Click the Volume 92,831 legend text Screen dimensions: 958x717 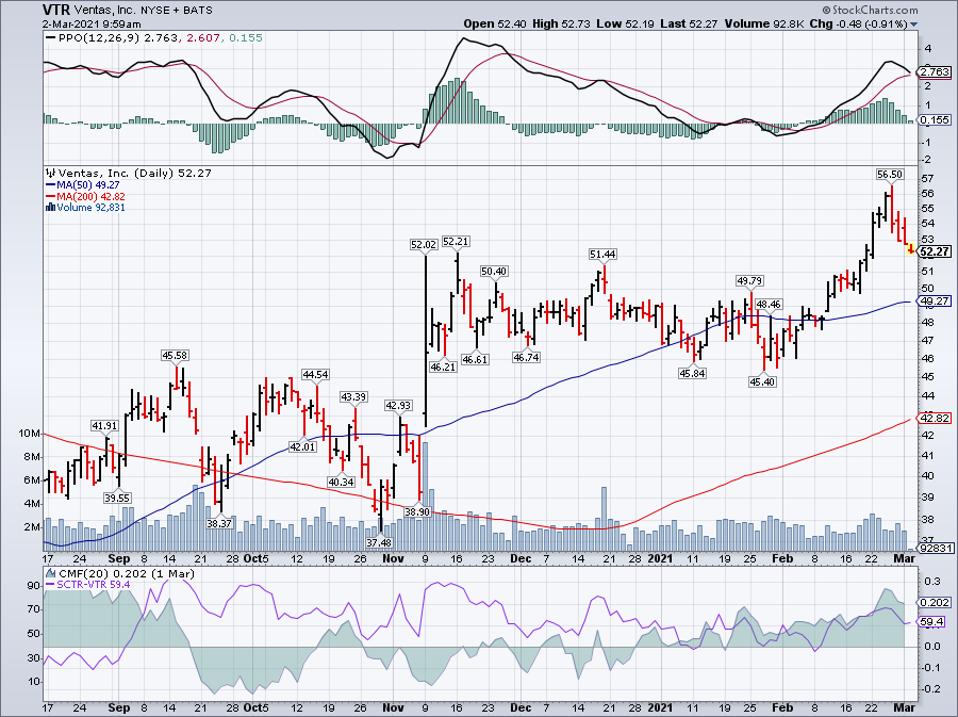click(91, 208)
